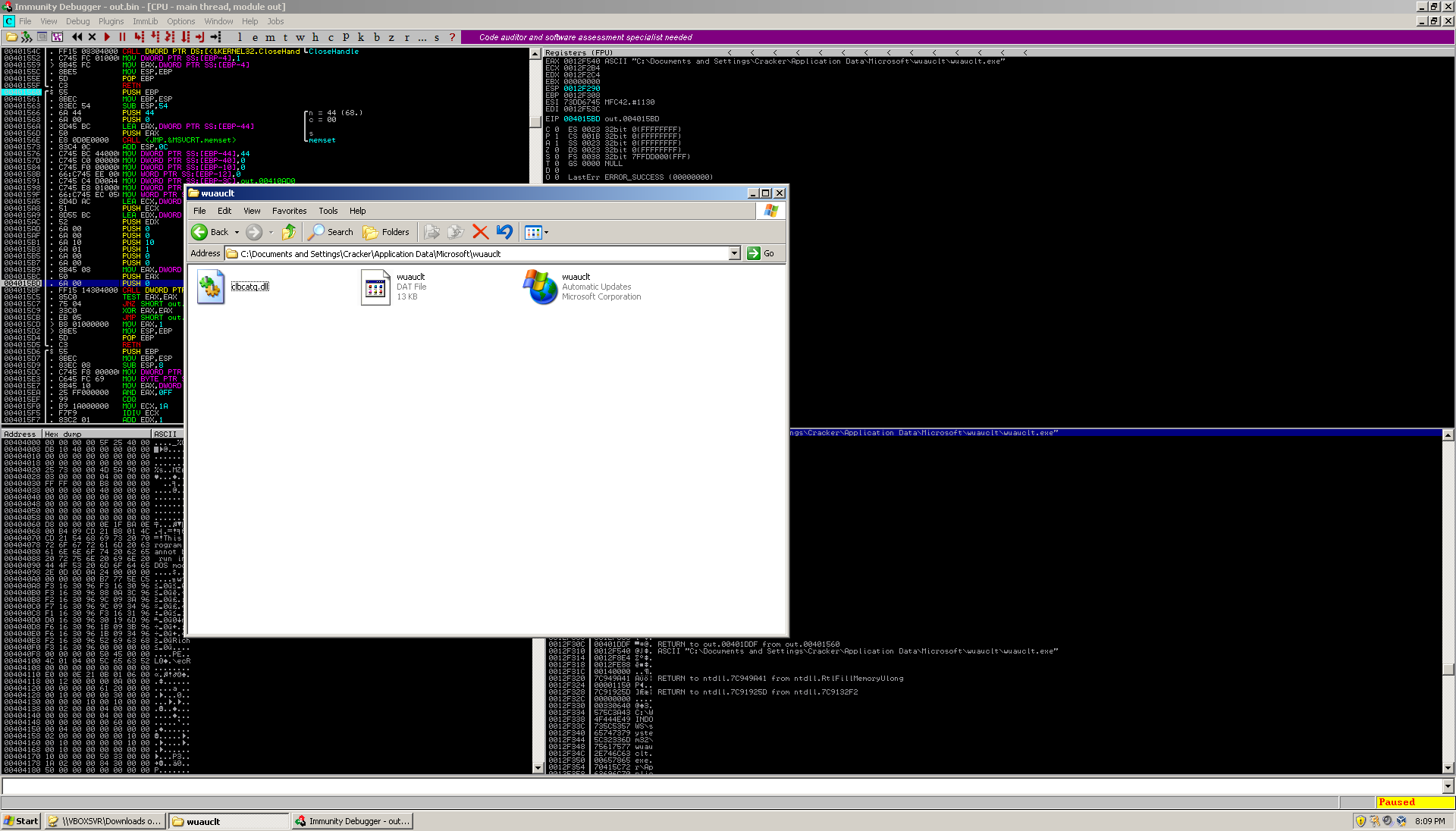The image size is (1456, 831).
Task: Select the wuauclt DAT file
Action: coord(394,287)
